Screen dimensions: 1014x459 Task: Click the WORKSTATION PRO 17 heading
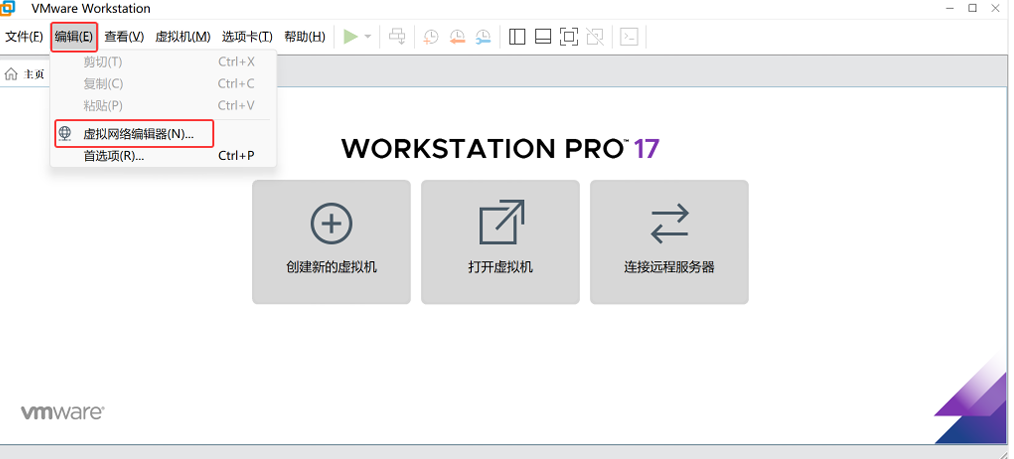(500, 149)
